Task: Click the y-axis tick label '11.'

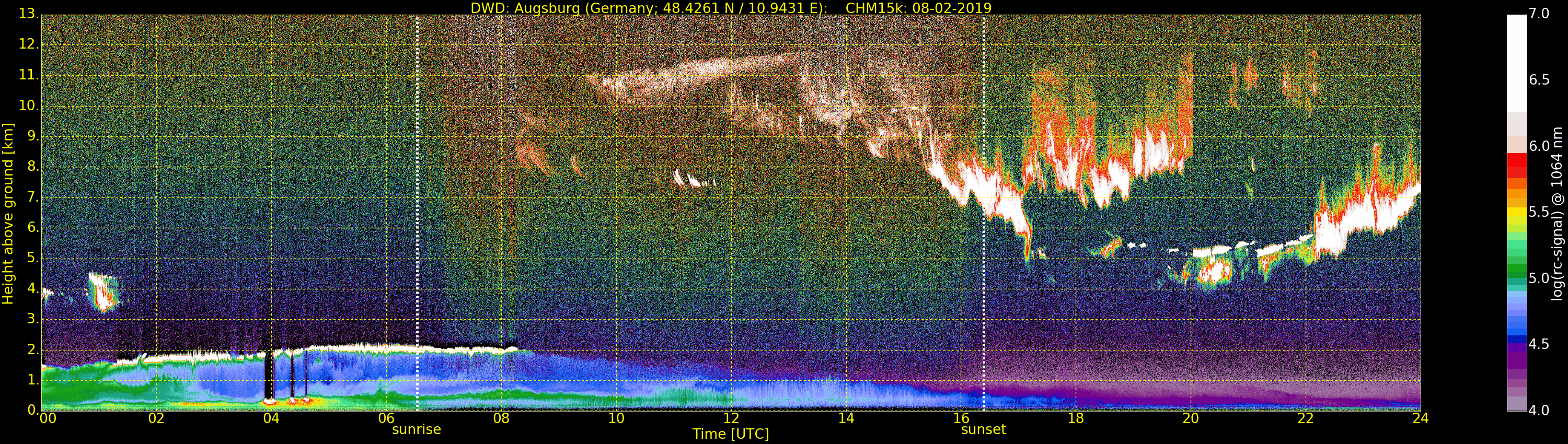Action: 28,75
